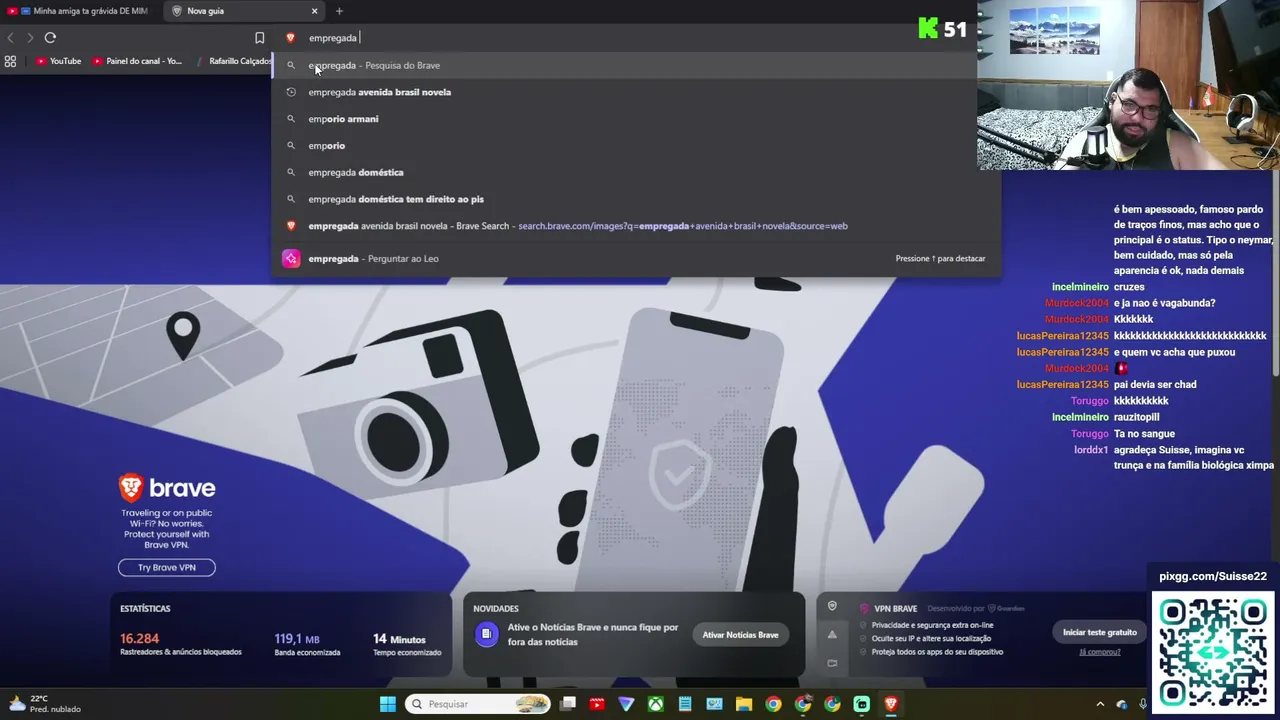
Task: Click the taskbar Pesquisar search box
Action: point(477,704)
